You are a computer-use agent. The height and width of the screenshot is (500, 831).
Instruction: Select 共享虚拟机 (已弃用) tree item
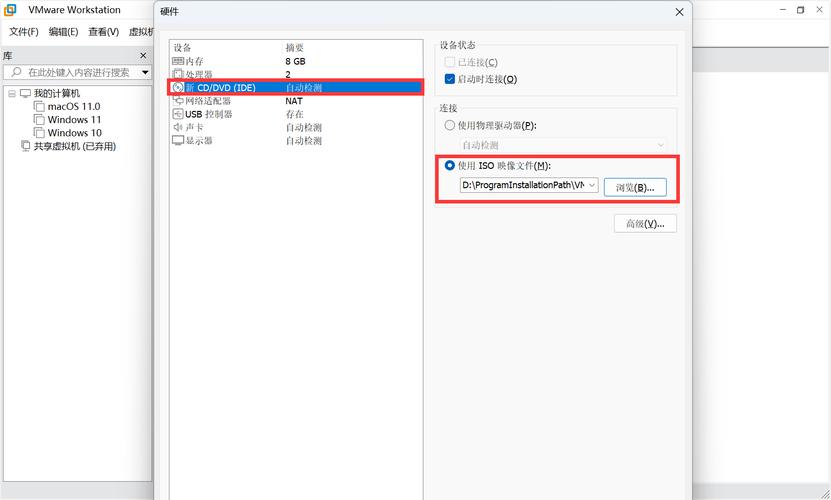75,146
